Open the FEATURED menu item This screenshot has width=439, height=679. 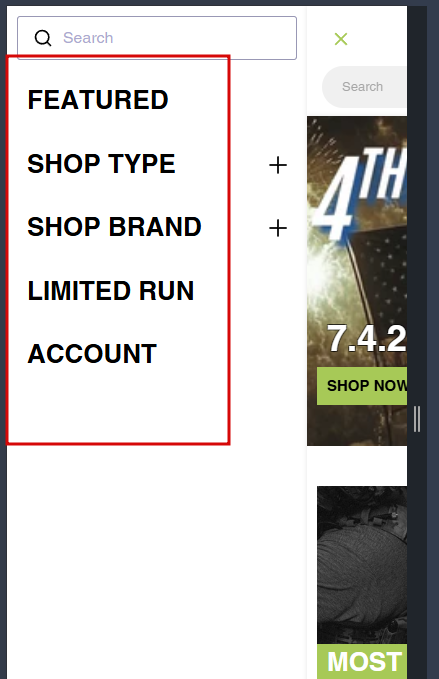[98, 100]
